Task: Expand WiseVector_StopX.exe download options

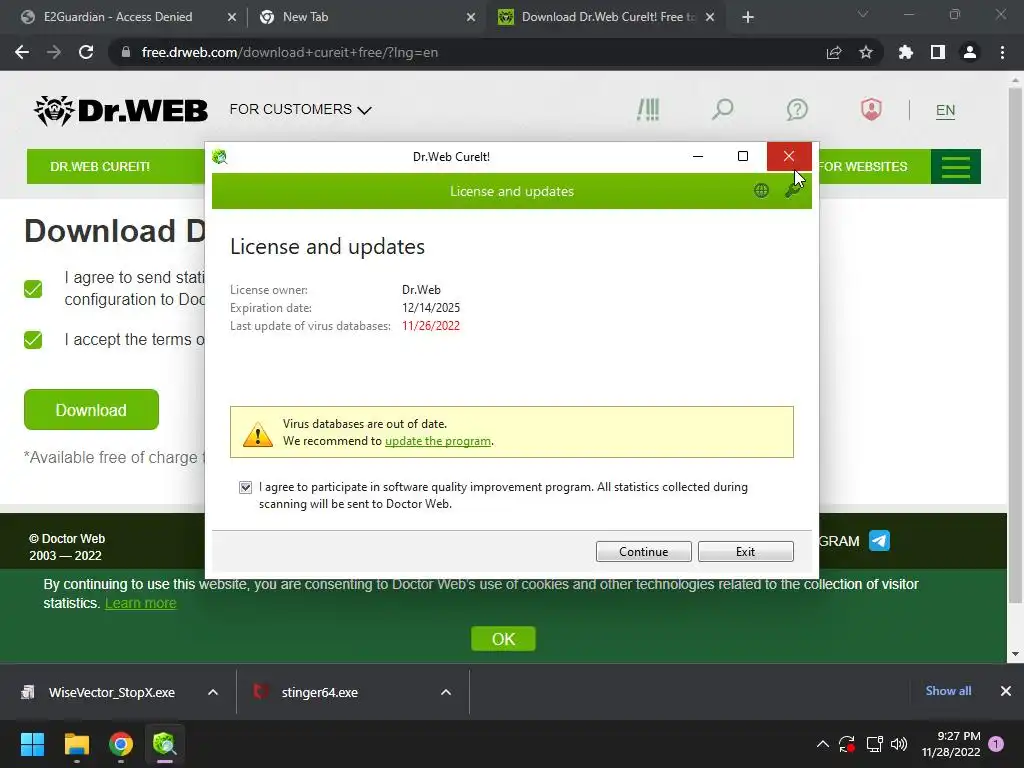Action: 213,692
